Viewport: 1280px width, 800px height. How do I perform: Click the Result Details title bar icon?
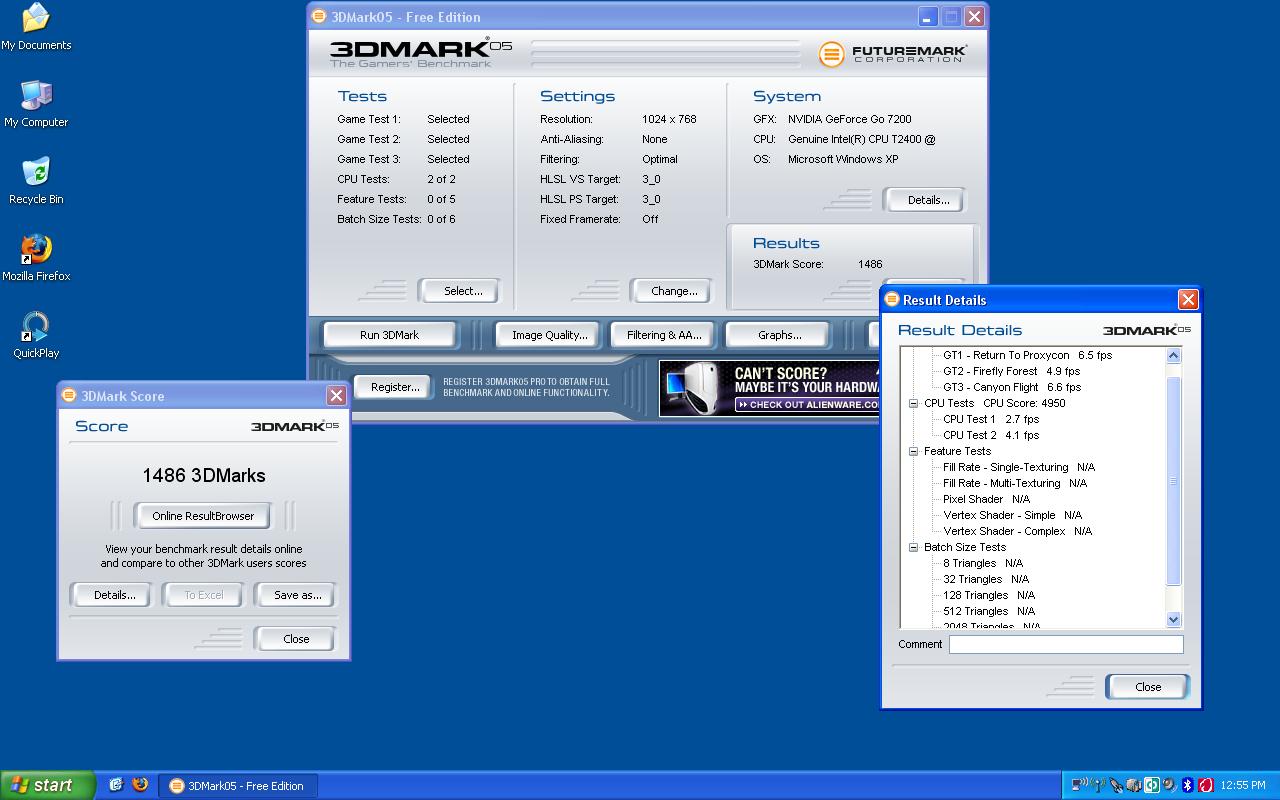click(x=891, y=299)
